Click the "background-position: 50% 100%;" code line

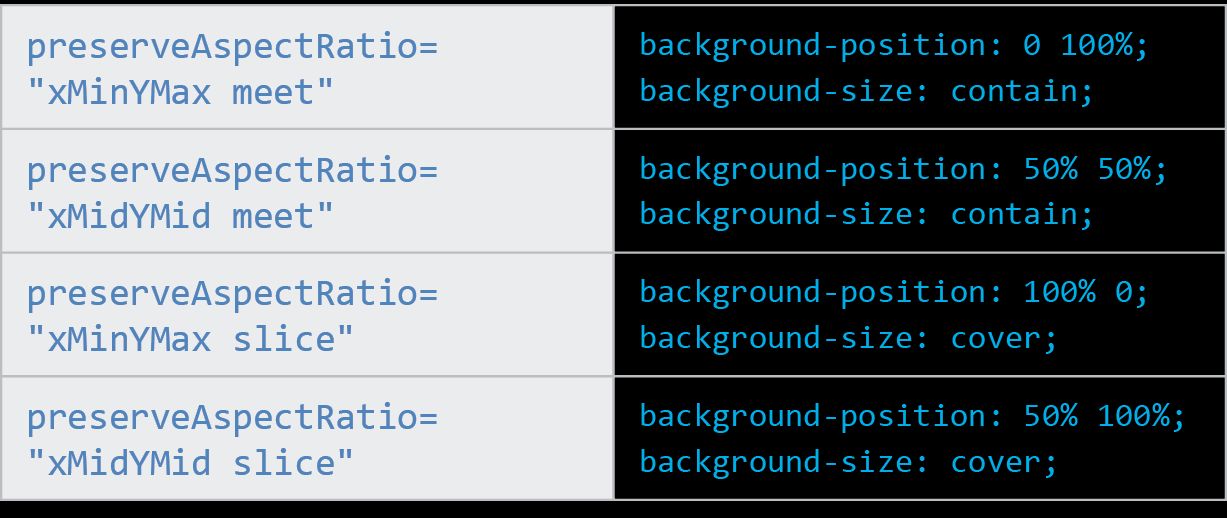click(x=912, y=415)
